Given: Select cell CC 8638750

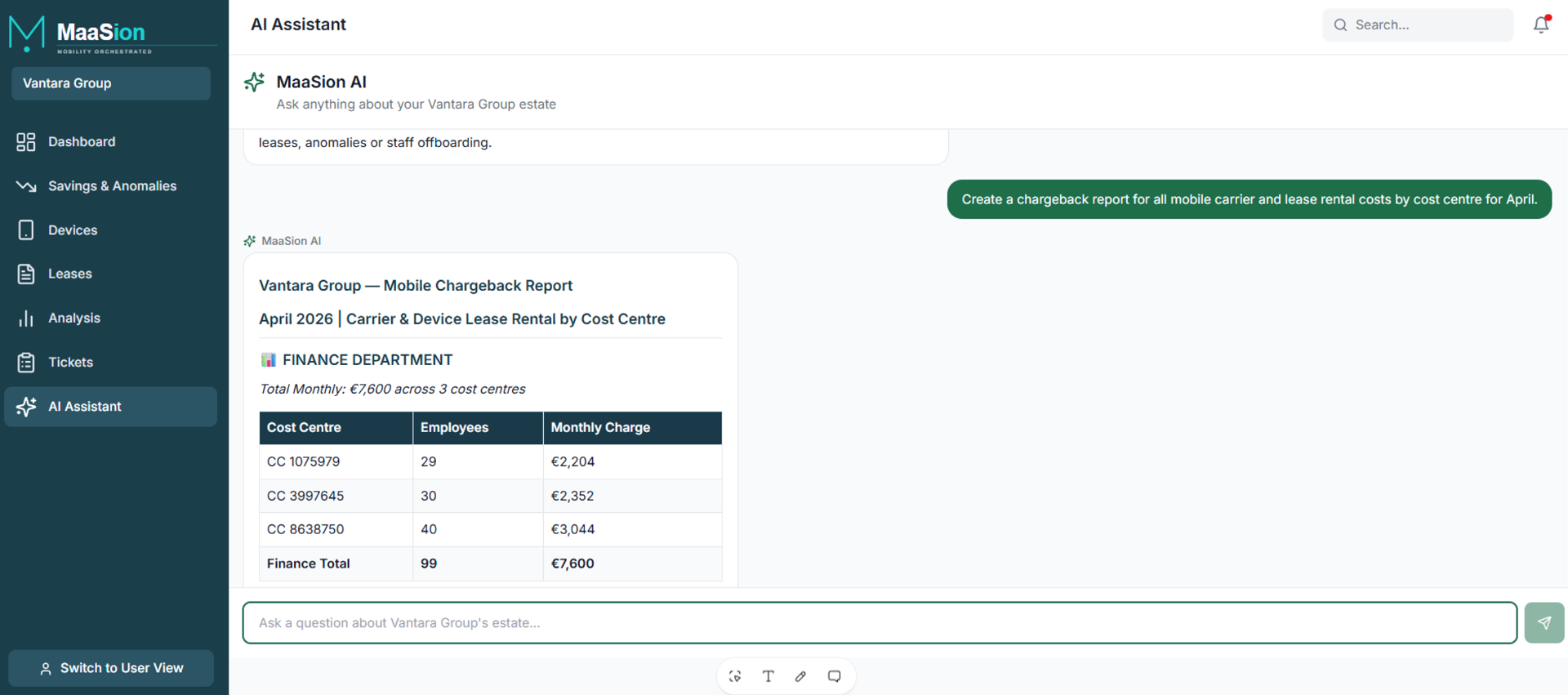Looking at the screenshot, I should click(x=336, y=529).
